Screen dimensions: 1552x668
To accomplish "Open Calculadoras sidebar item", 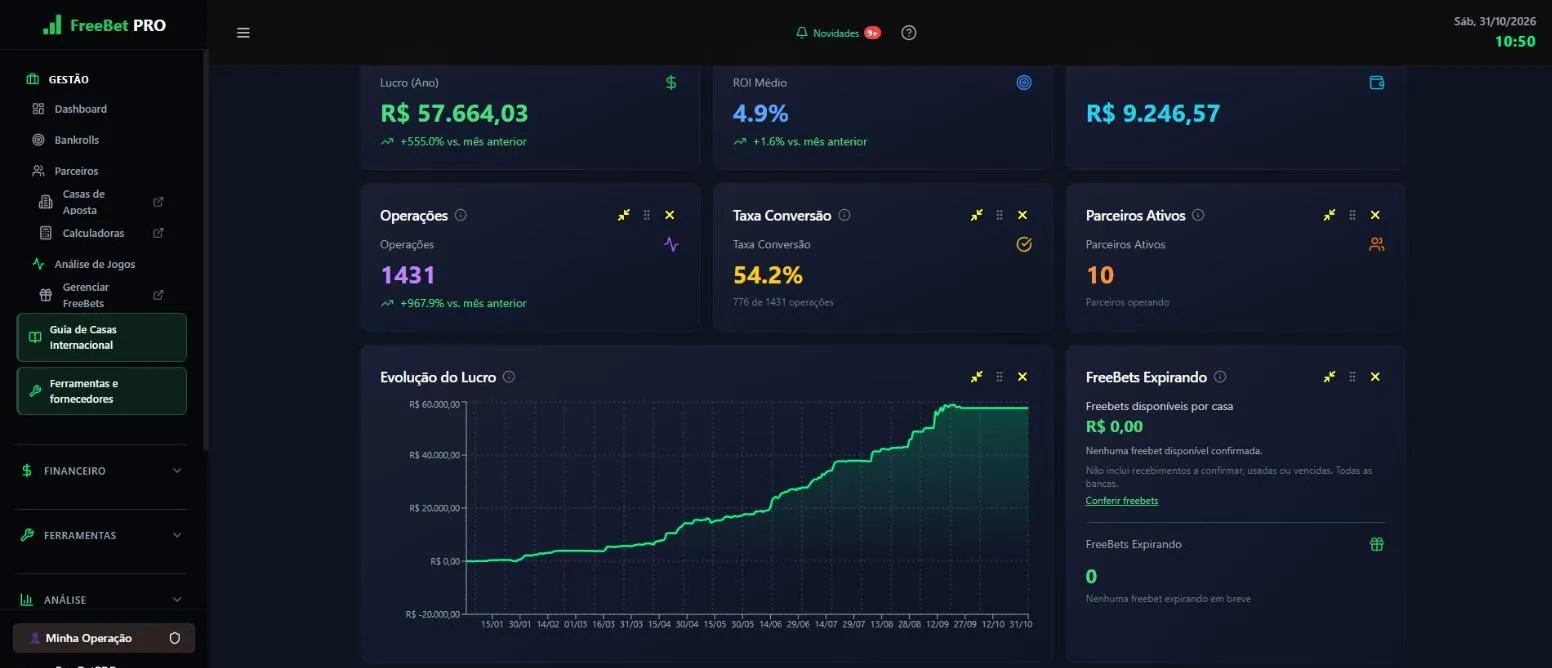I will [x=92, y=233].
